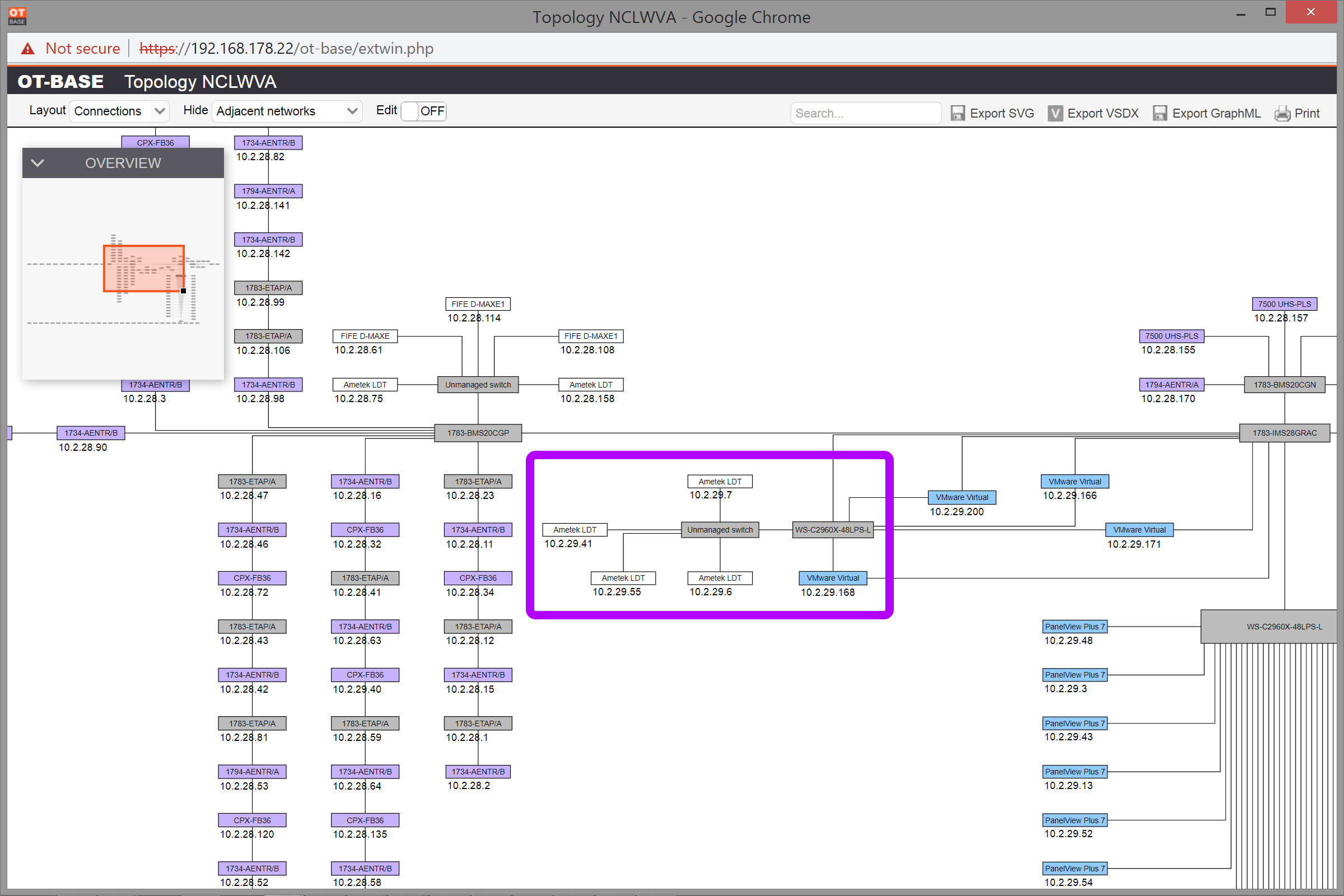Click the Print printer icon
The image size is (1344, 896).
click(x=1282, y=113)
